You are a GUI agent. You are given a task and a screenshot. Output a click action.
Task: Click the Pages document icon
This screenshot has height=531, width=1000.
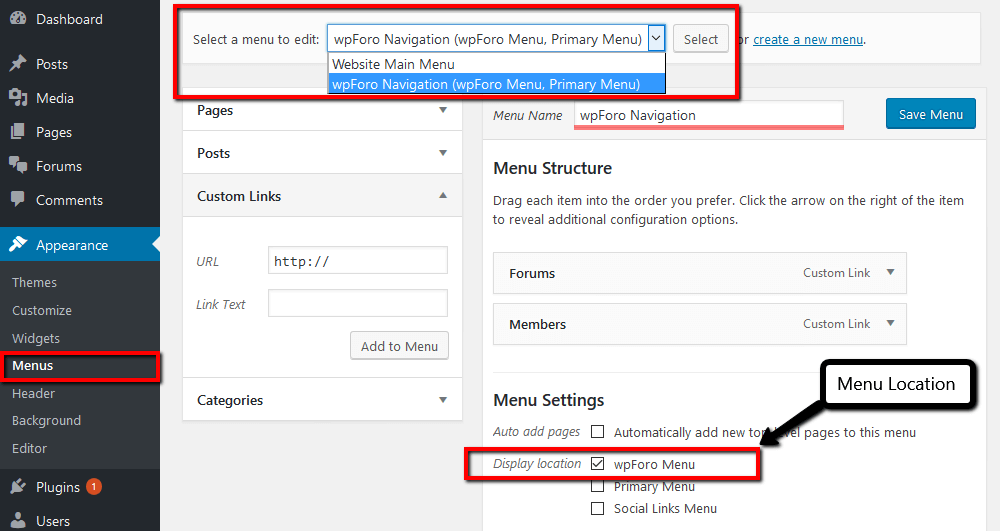click(18, 131)
